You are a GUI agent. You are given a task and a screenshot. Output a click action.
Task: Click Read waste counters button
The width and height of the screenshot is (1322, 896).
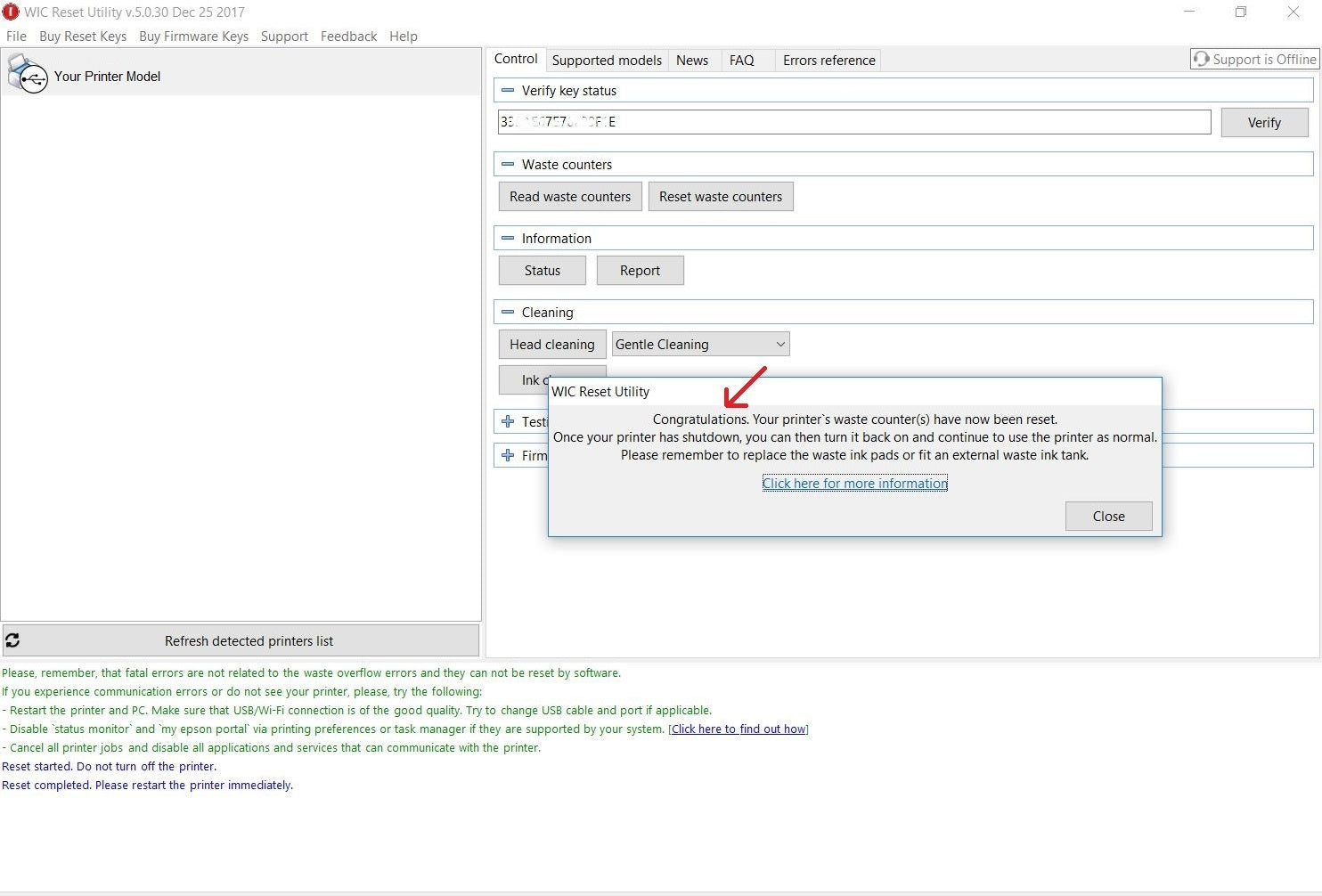pos(570,196)
